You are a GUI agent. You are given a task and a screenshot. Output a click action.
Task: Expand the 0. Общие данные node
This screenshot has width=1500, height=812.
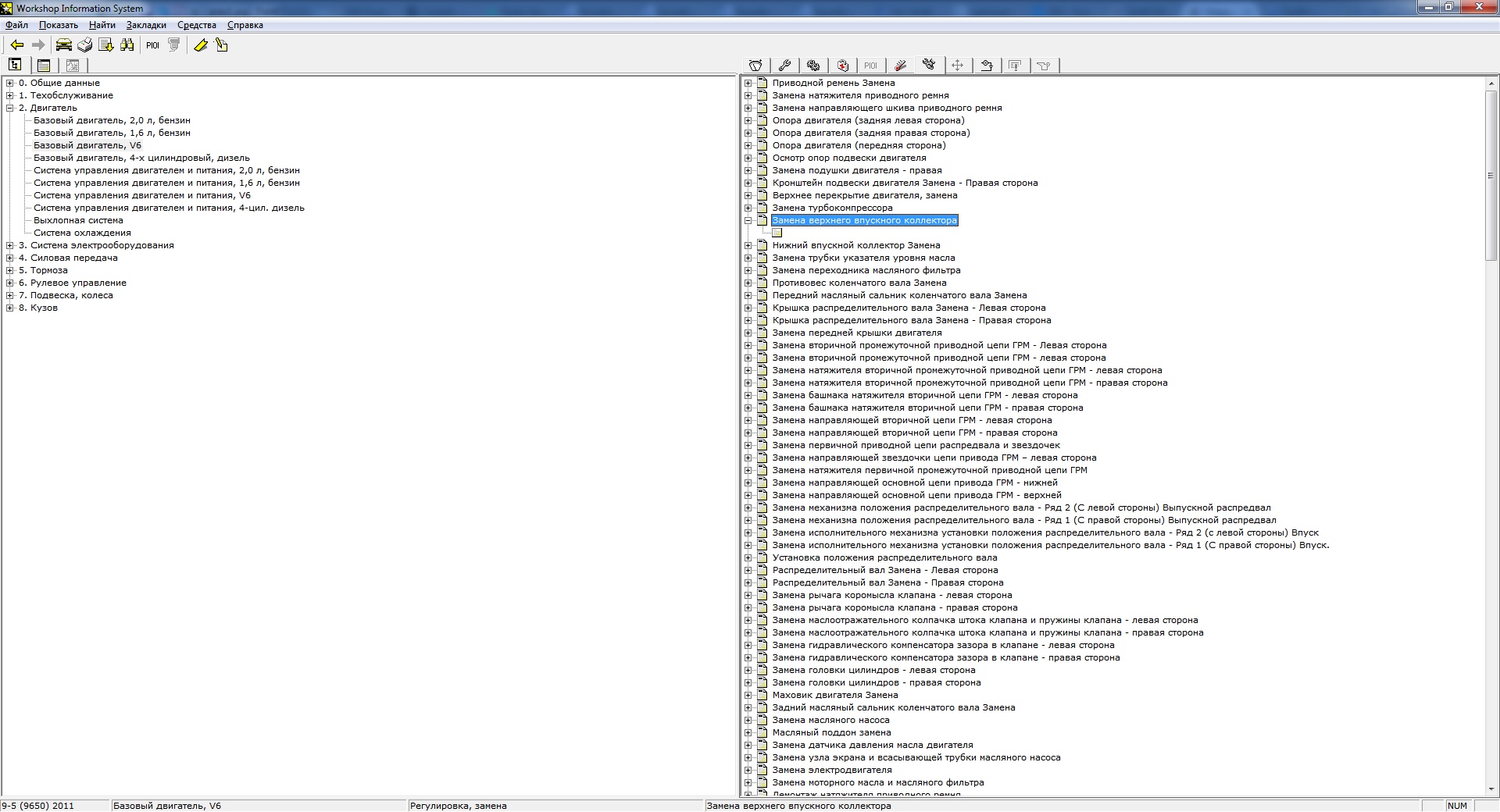click(x=10, y=83)
